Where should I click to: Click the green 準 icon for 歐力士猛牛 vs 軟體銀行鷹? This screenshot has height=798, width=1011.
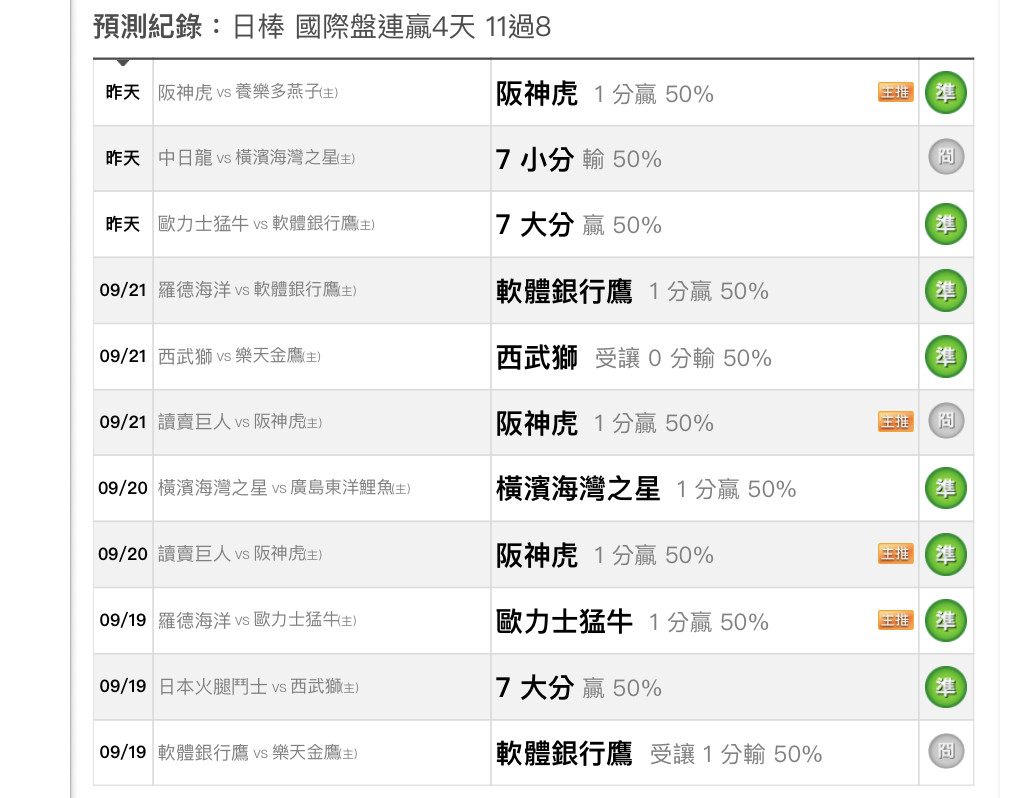945,224
